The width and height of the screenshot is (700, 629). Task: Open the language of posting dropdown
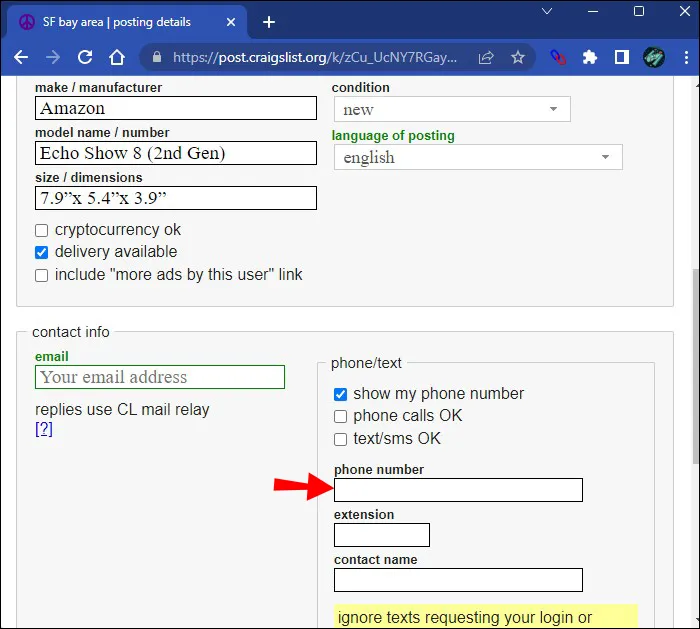[x=478, y=157]
